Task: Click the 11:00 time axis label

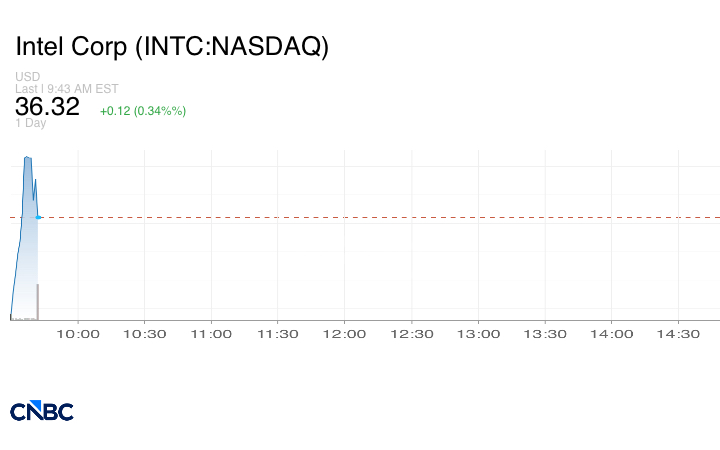Action: (x=211, y=334)
